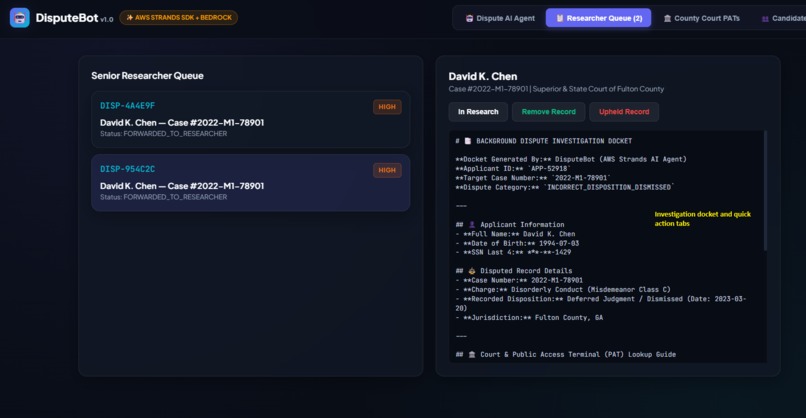Click the SSN Last 4 line
Image resolution: width=806 pixels, height=418 pixels.
pyautogui.click(x=513, y=252)
